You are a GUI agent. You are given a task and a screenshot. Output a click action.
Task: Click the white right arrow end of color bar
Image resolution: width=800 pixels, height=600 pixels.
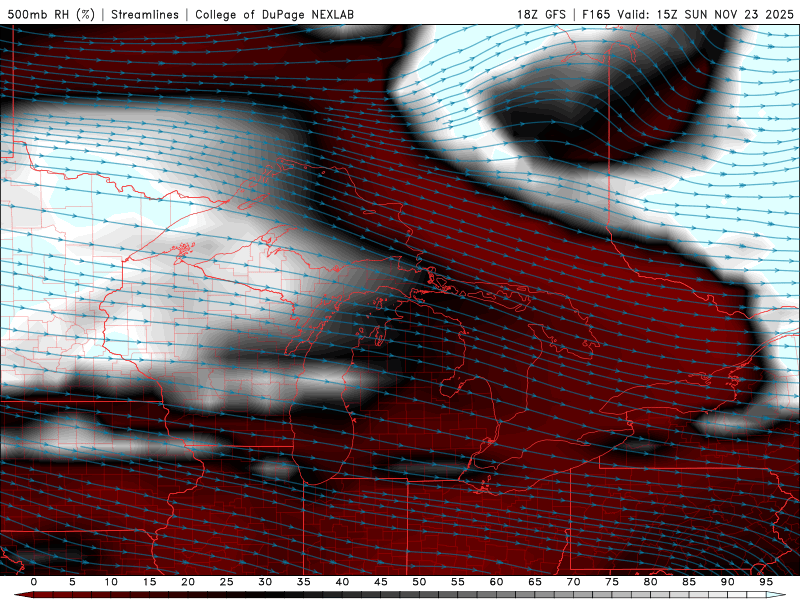776,595
